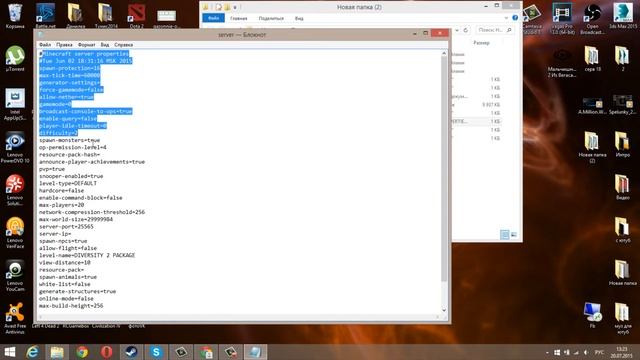Viewport: 640px width, 360px height.
Task: Launch the Vegas Pro 13 desktop shortcut
Action: coord(562,18)
